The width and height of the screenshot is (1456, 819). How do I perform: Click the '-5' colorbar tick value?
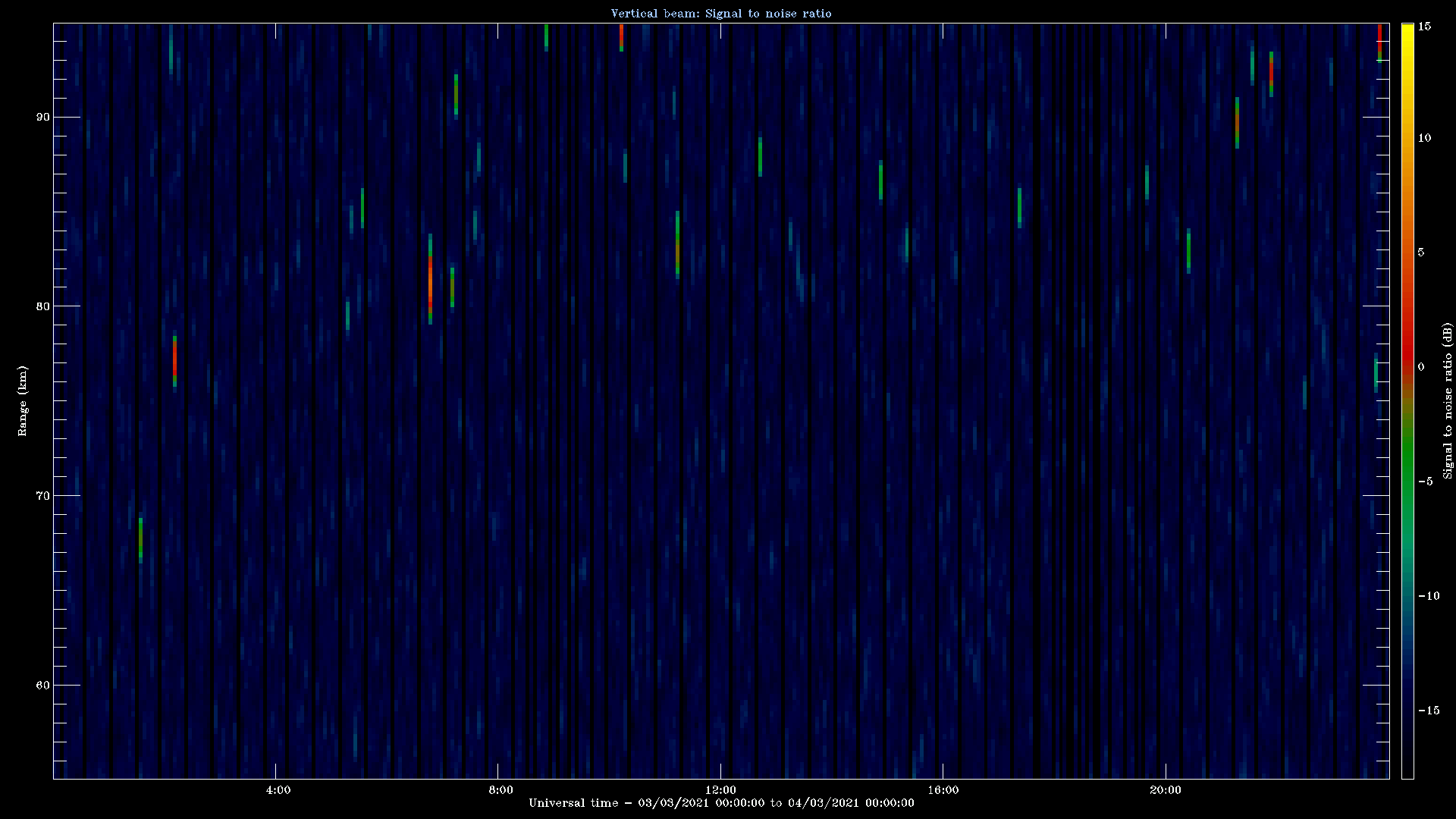click(1426, 482)
